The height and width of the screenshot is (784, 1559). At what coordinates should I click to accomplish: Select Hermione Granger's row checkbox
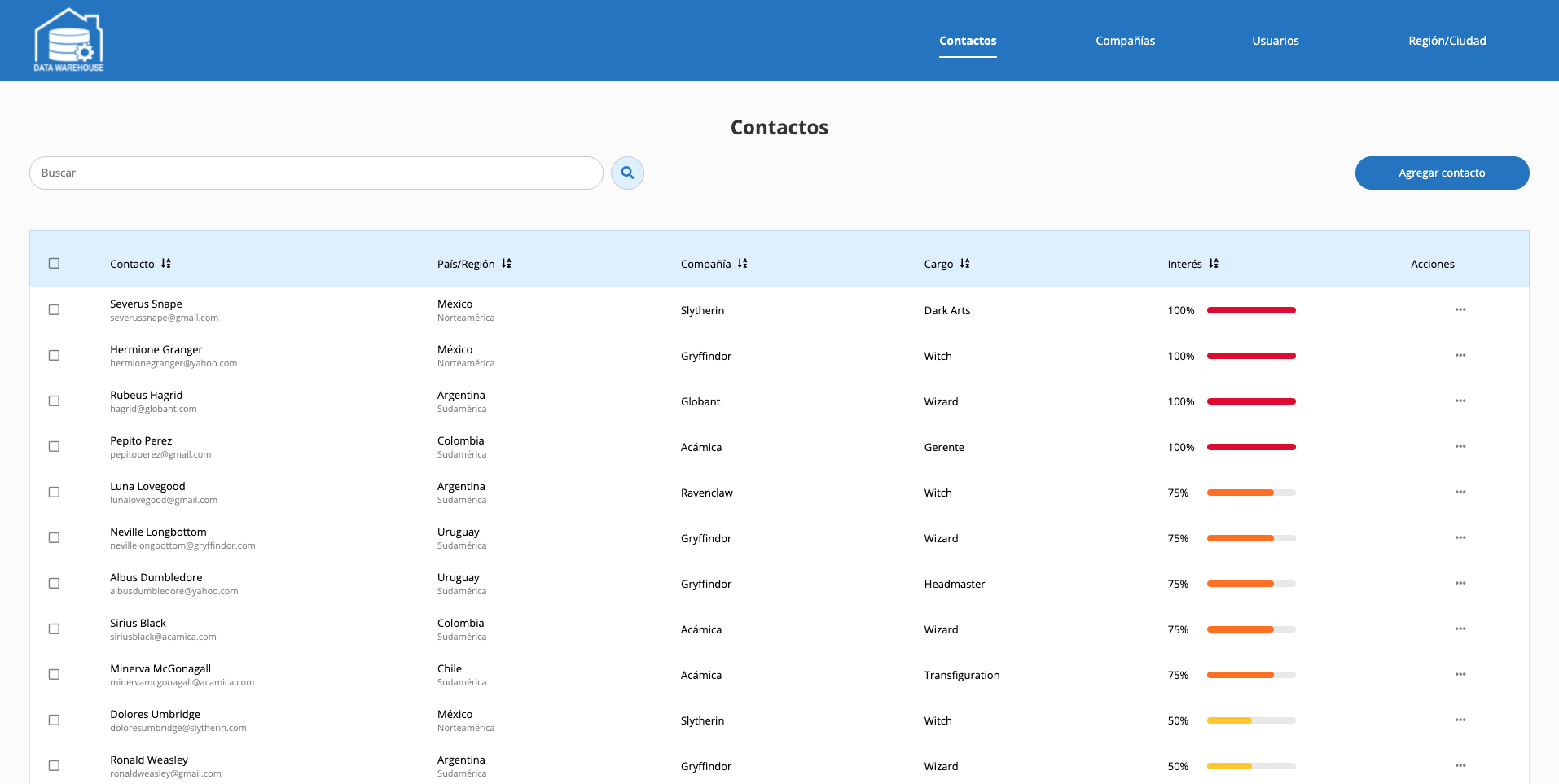(54, 355)
